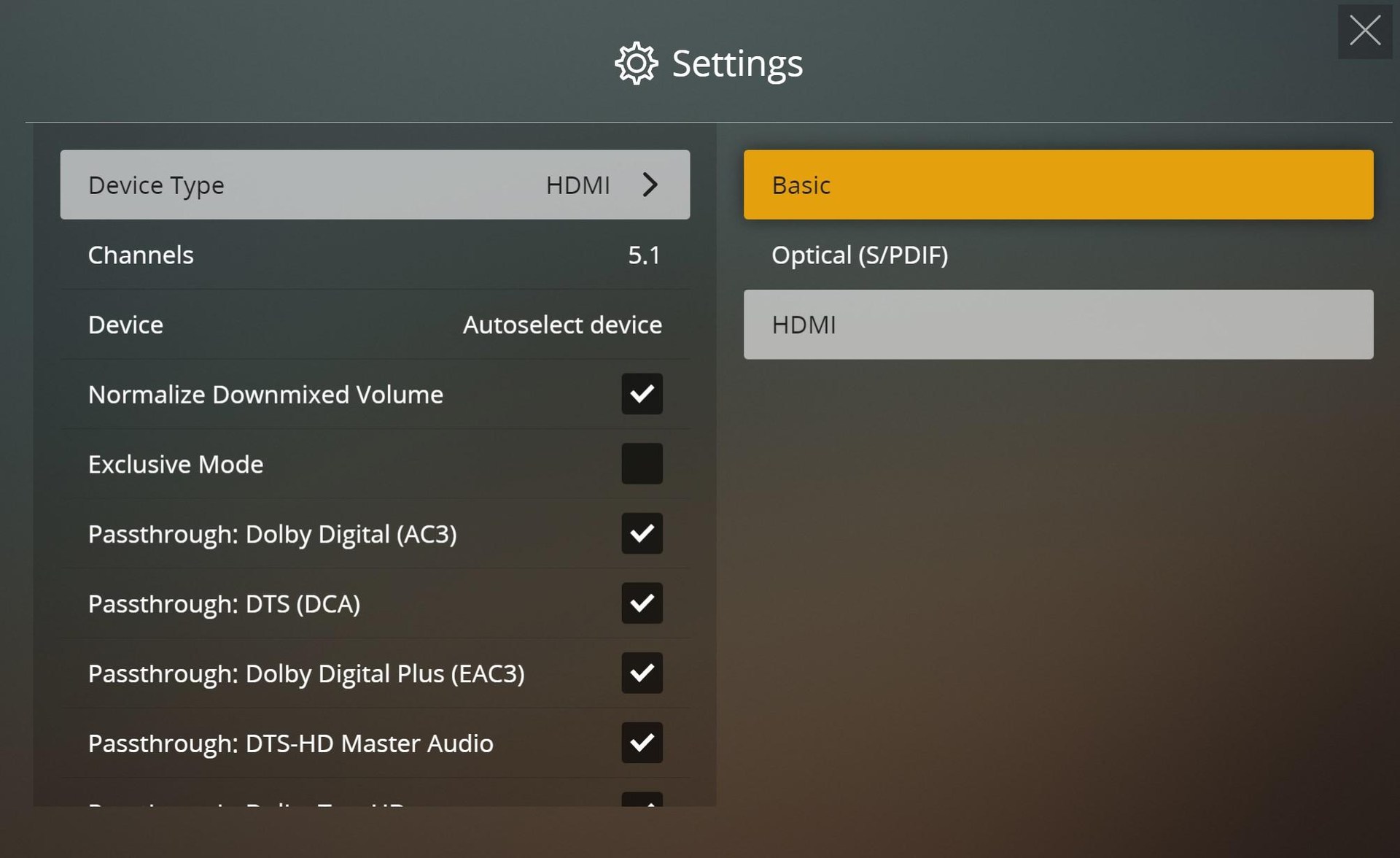Enable the Exclusive Mode checkbox
The width and height of the screenshot is (1400, 858).
coord(642,464)
